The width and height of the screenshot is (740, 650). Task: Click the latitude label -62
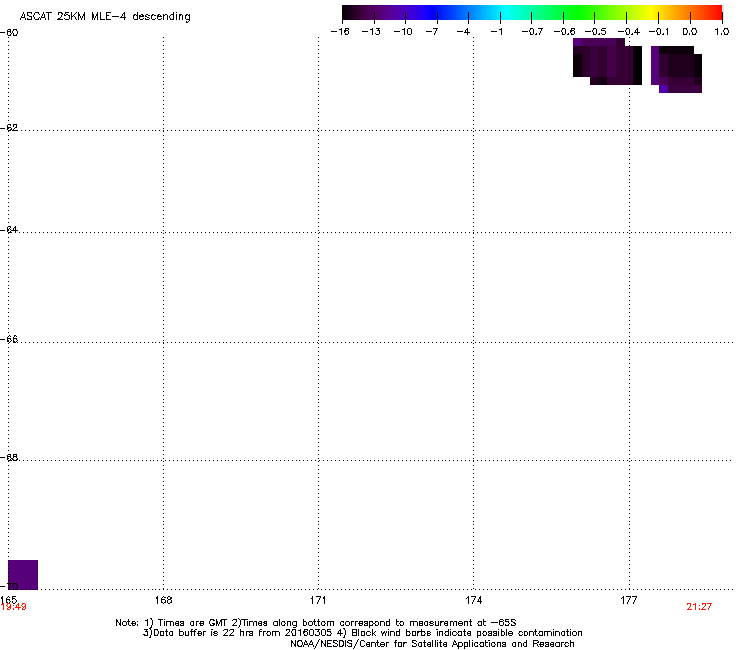pyautogui.click(x=9, y=128)
